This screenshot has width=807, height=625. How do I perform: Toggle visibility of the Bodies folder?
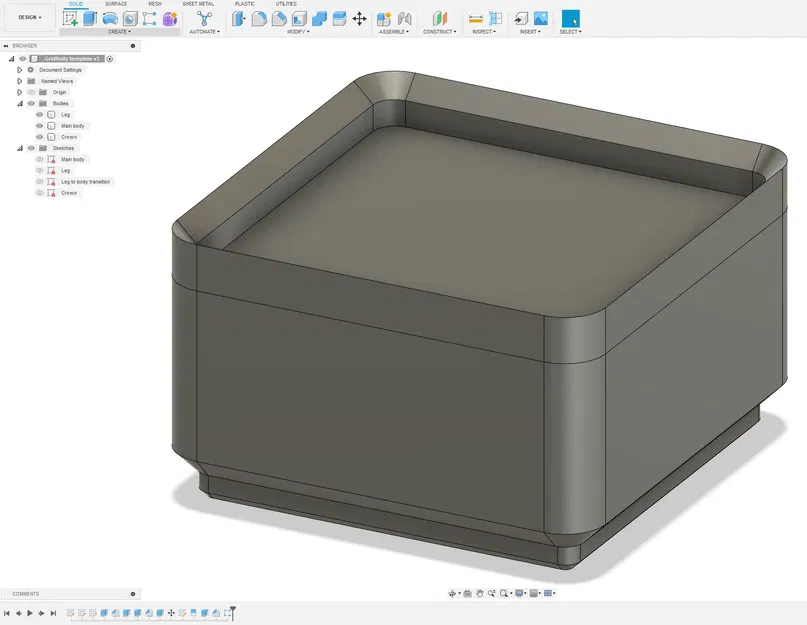pyautogui.click(x=31, y=102)
